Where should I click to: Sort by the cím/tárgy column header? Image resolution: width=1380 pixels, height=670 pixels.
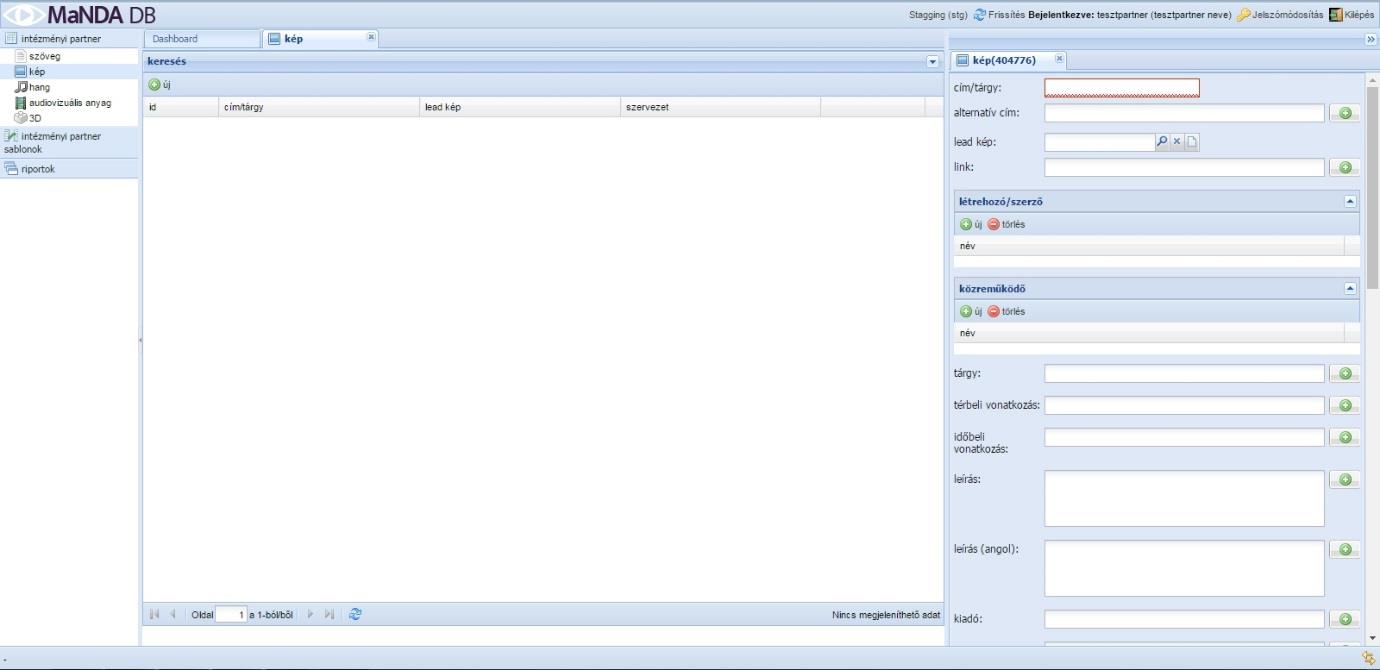pos(318,107)
